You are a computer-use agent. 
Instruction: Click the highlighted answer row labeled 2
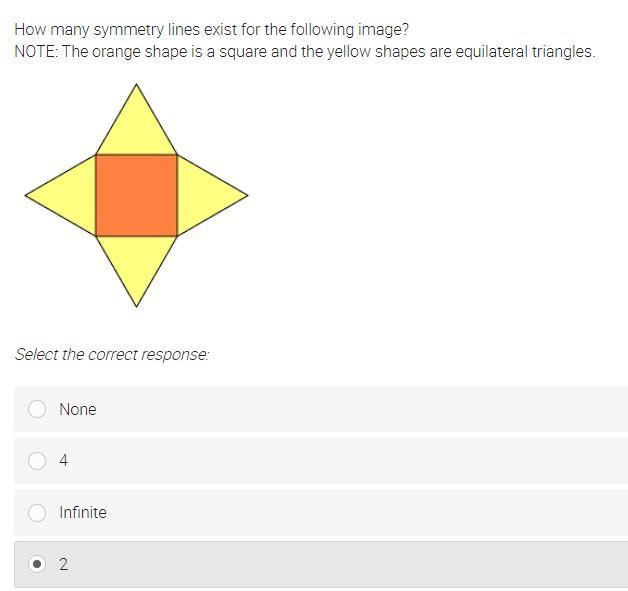tap(321, 564)
